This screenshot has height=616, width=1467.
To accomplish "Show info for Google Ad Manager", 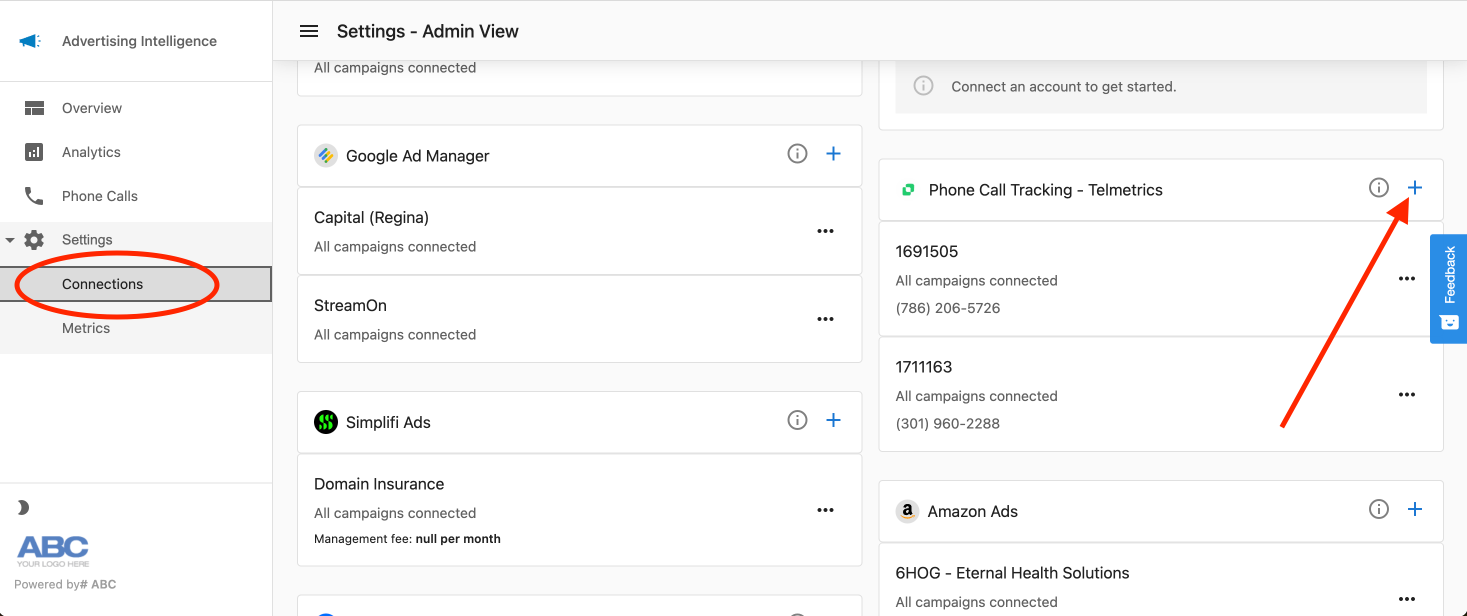I will [797, 154].
